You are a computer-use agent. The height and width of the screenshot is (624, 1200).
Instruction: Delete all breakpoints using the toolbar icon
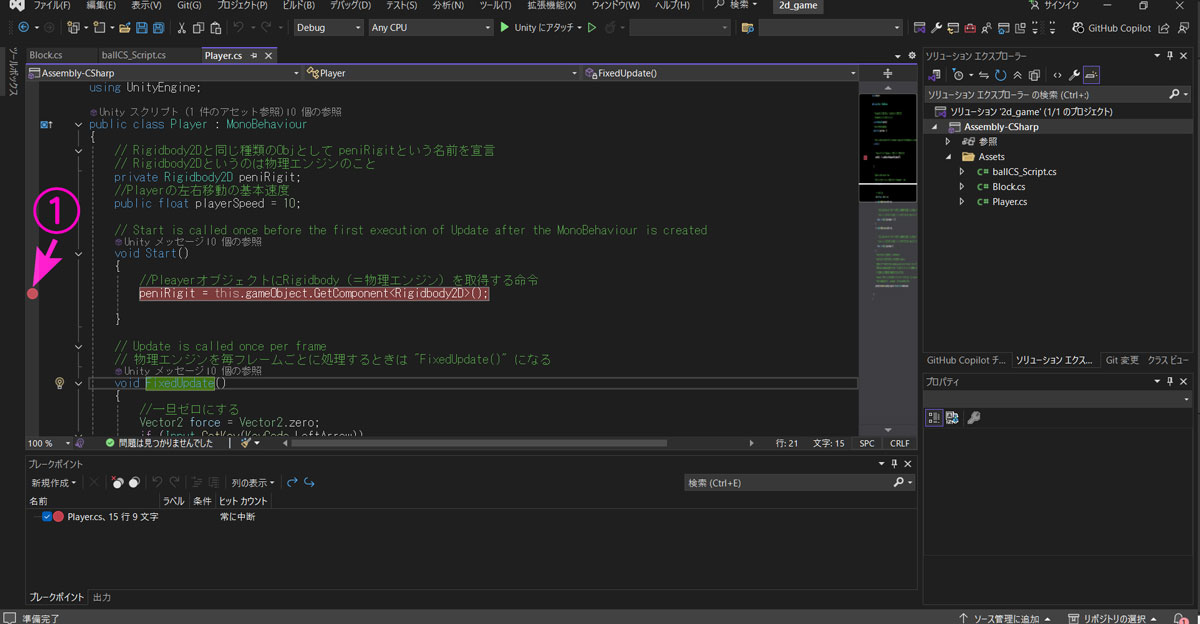(117, 483)
